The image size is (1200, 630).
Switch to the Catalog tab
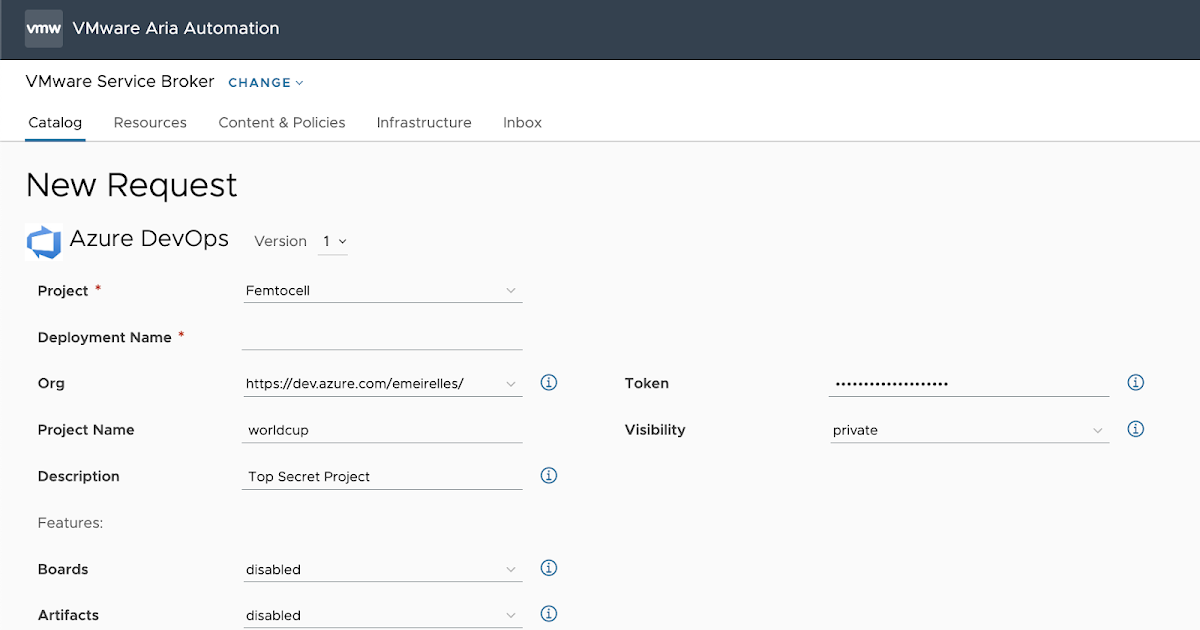(x=55, y=123)
